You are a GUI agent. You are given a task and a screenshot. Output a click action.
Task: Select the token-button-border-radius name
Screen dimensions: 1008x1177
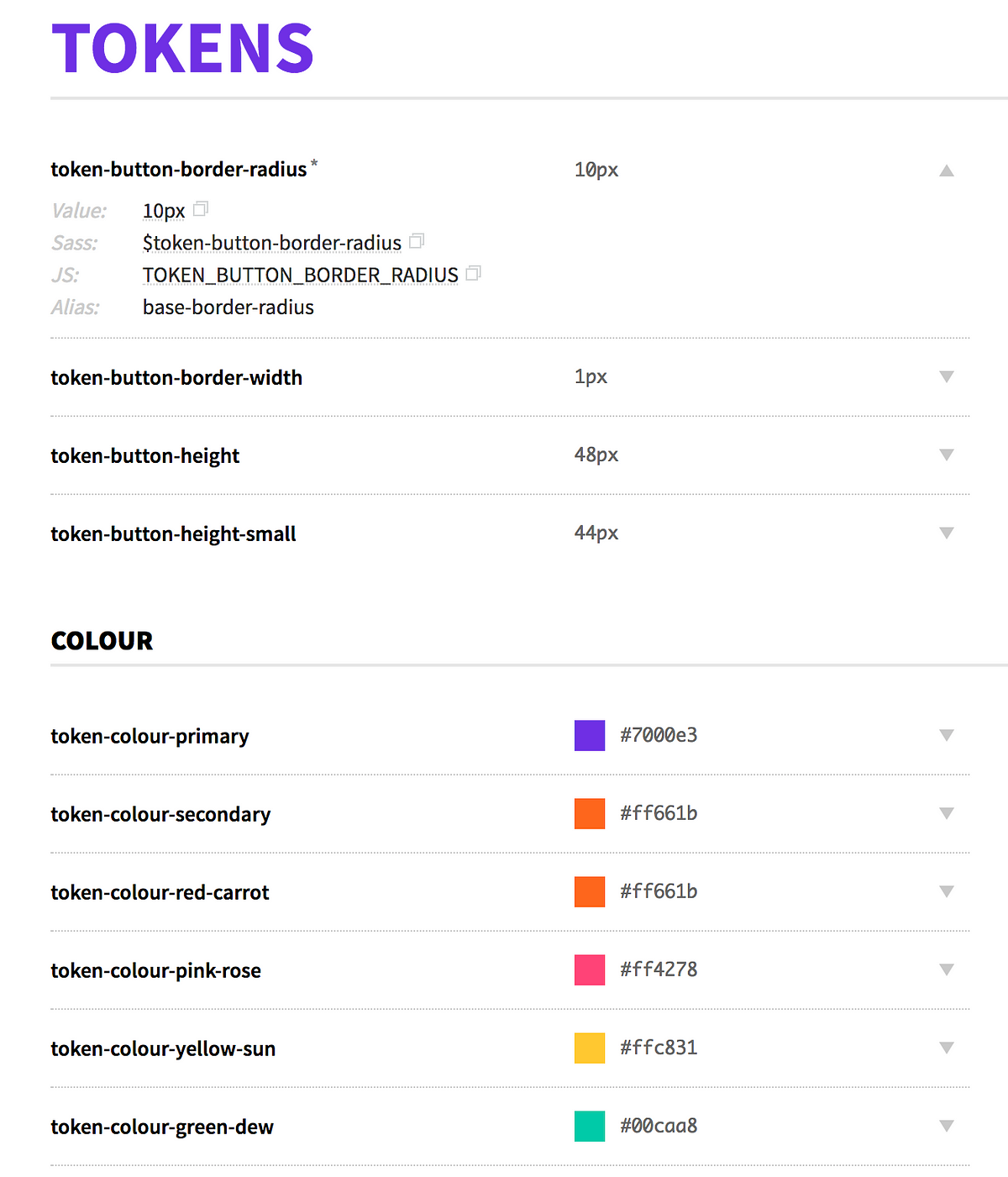[177, 169]
